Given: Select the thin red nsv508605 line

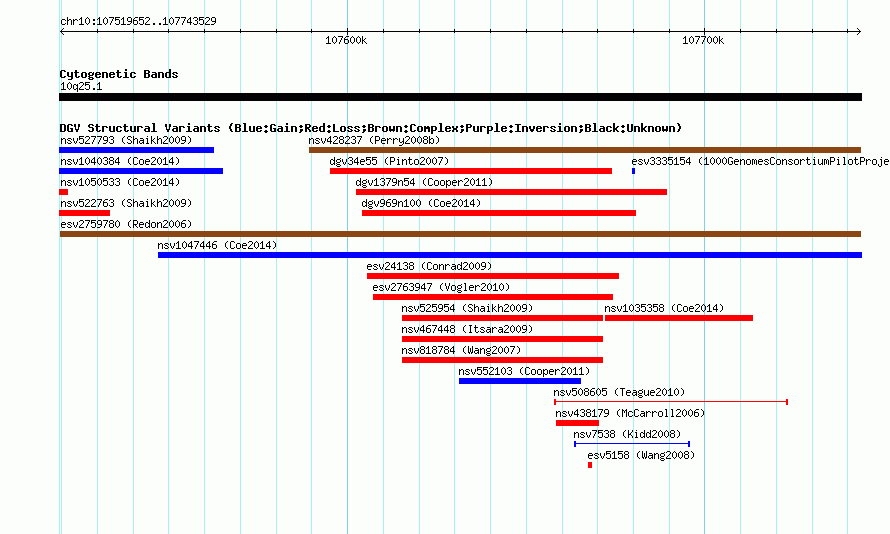Looking at the screenshot, I should (x=671, y=402).
